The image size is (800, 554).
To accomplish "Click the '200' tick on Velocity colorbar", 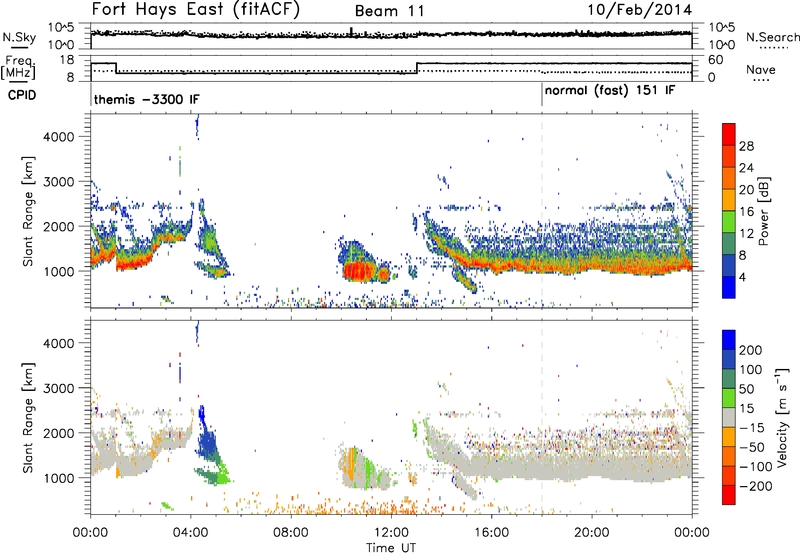I will coord(751,350).
